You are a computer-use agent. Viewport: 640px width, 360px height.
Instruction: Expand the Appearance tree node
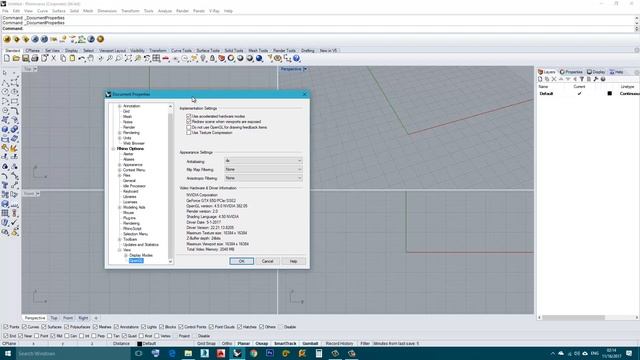click(120, 165)
